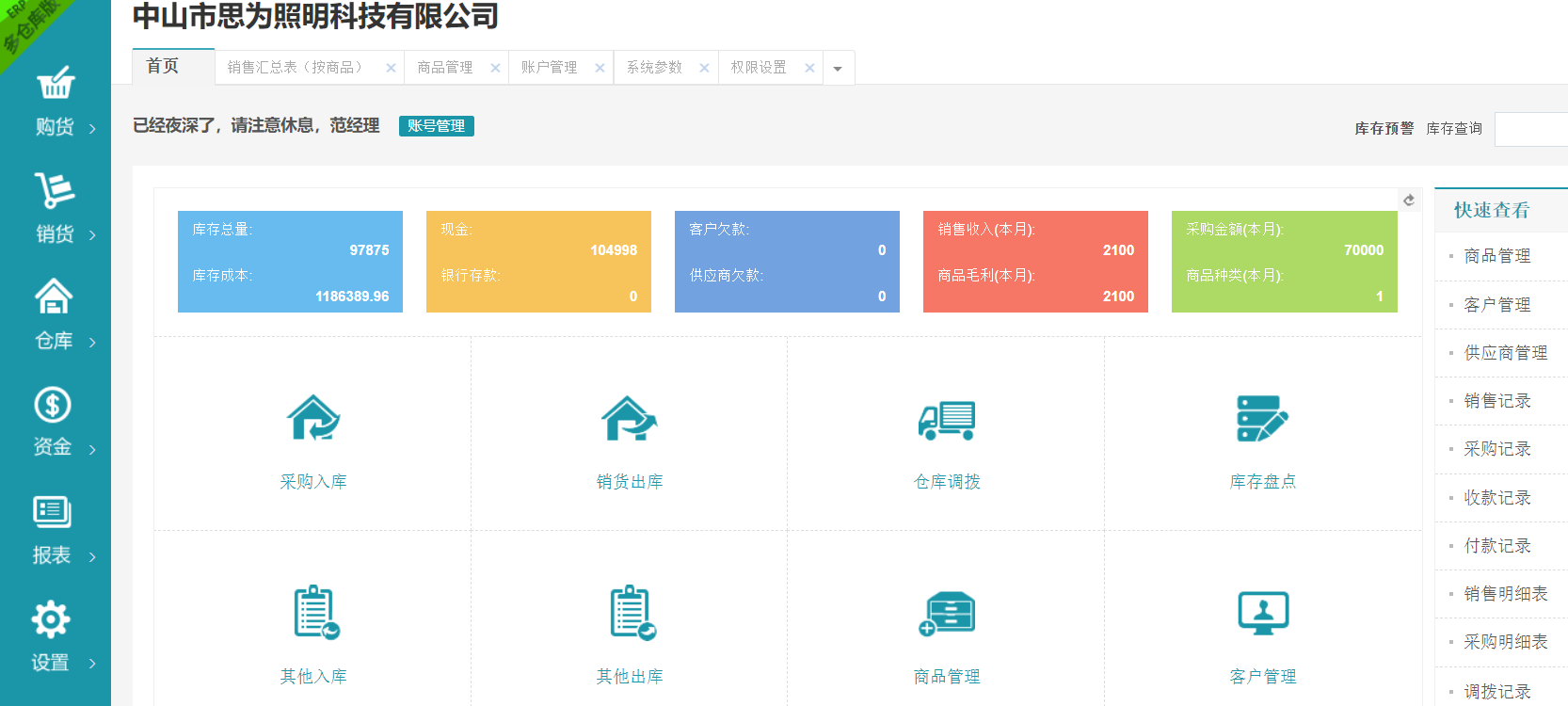
Task: Expand the 仓库 sidebar chevron
Action: [92, 343]
